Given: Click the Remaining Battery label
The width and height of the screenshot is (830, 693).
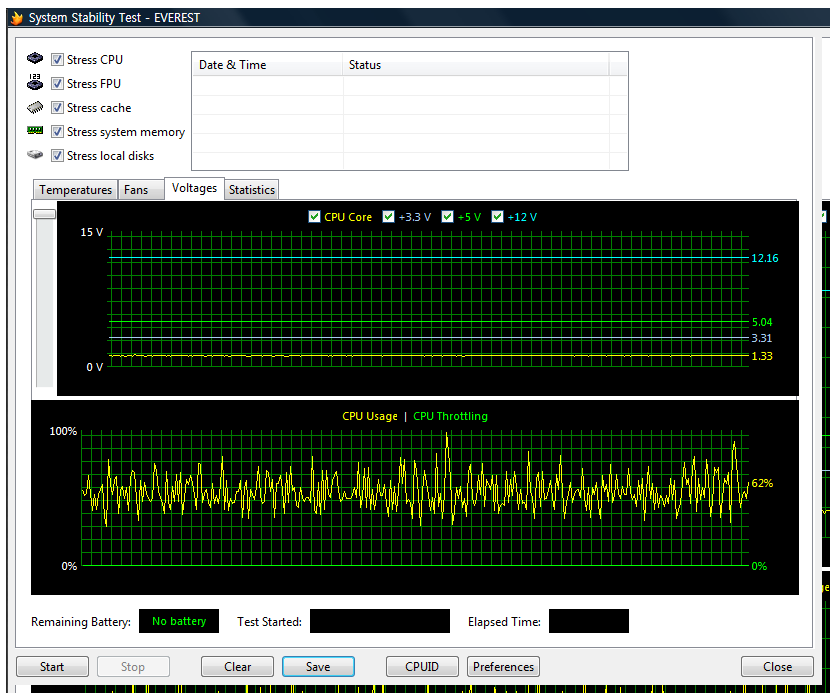Looking at the screenshot, I should pos(80,622).
